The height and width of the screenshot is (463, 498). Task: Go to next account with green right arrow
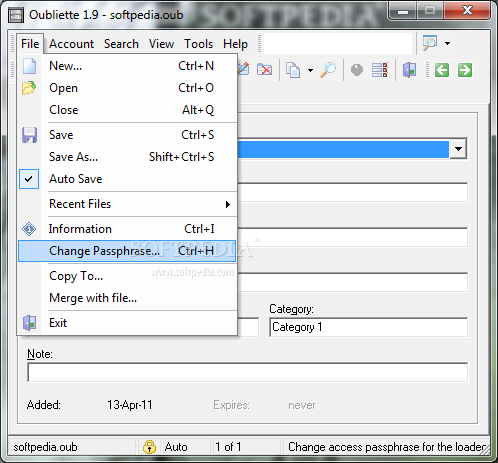coord(465,70)
